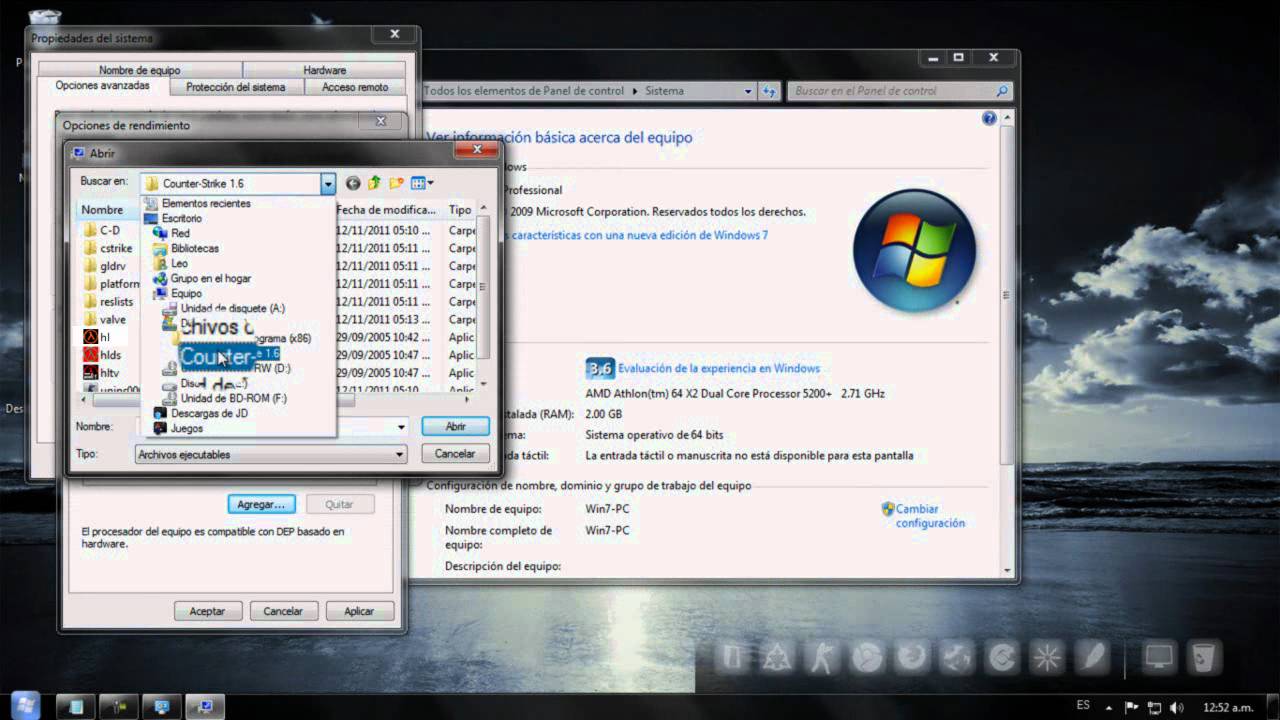Viewport: 1280px width, 720px height.
Task: Go up one folder level in Abrir dialog
Action: pos(375,183)
